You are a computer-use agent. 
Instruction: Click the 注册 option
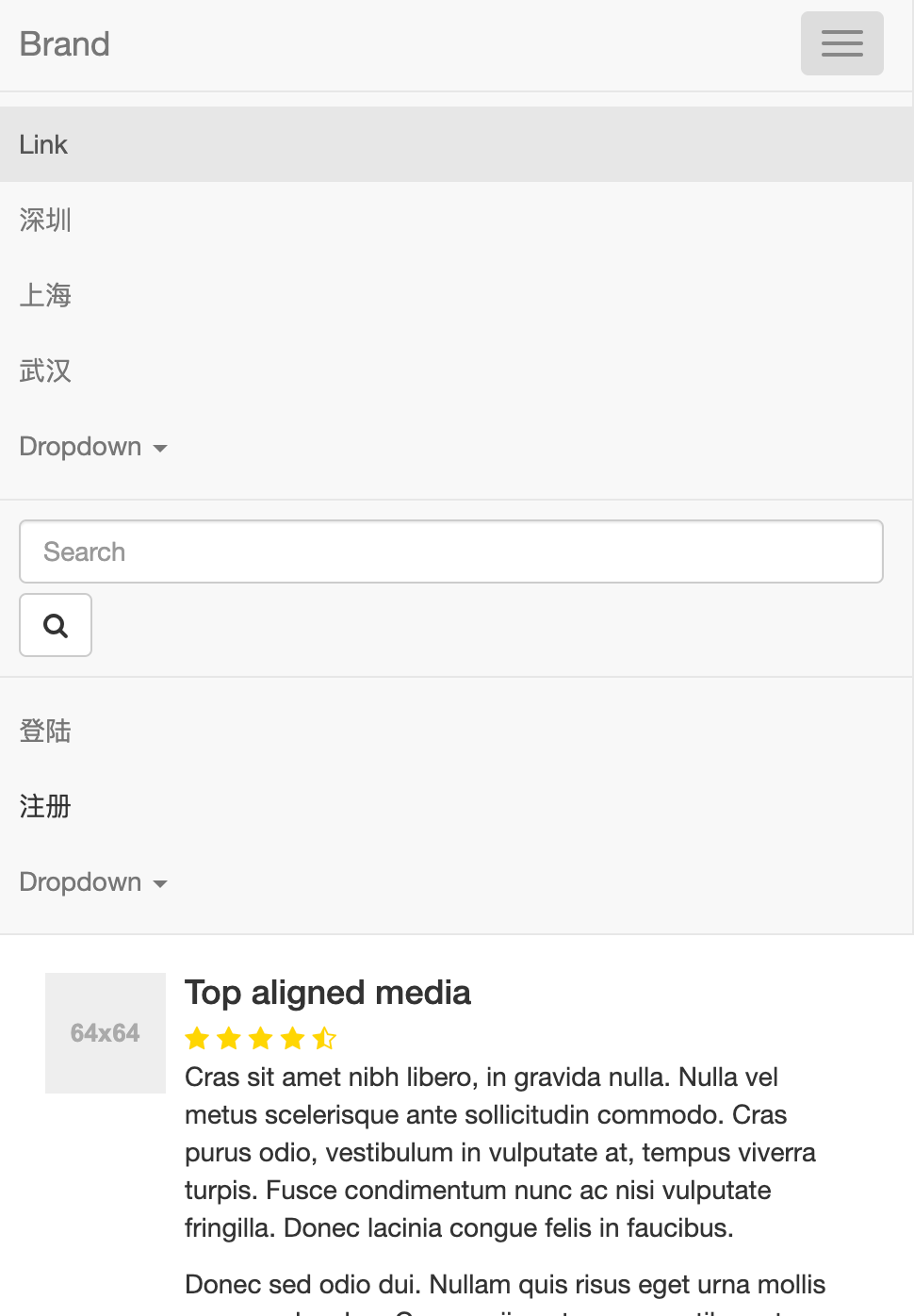pos(43,807)
